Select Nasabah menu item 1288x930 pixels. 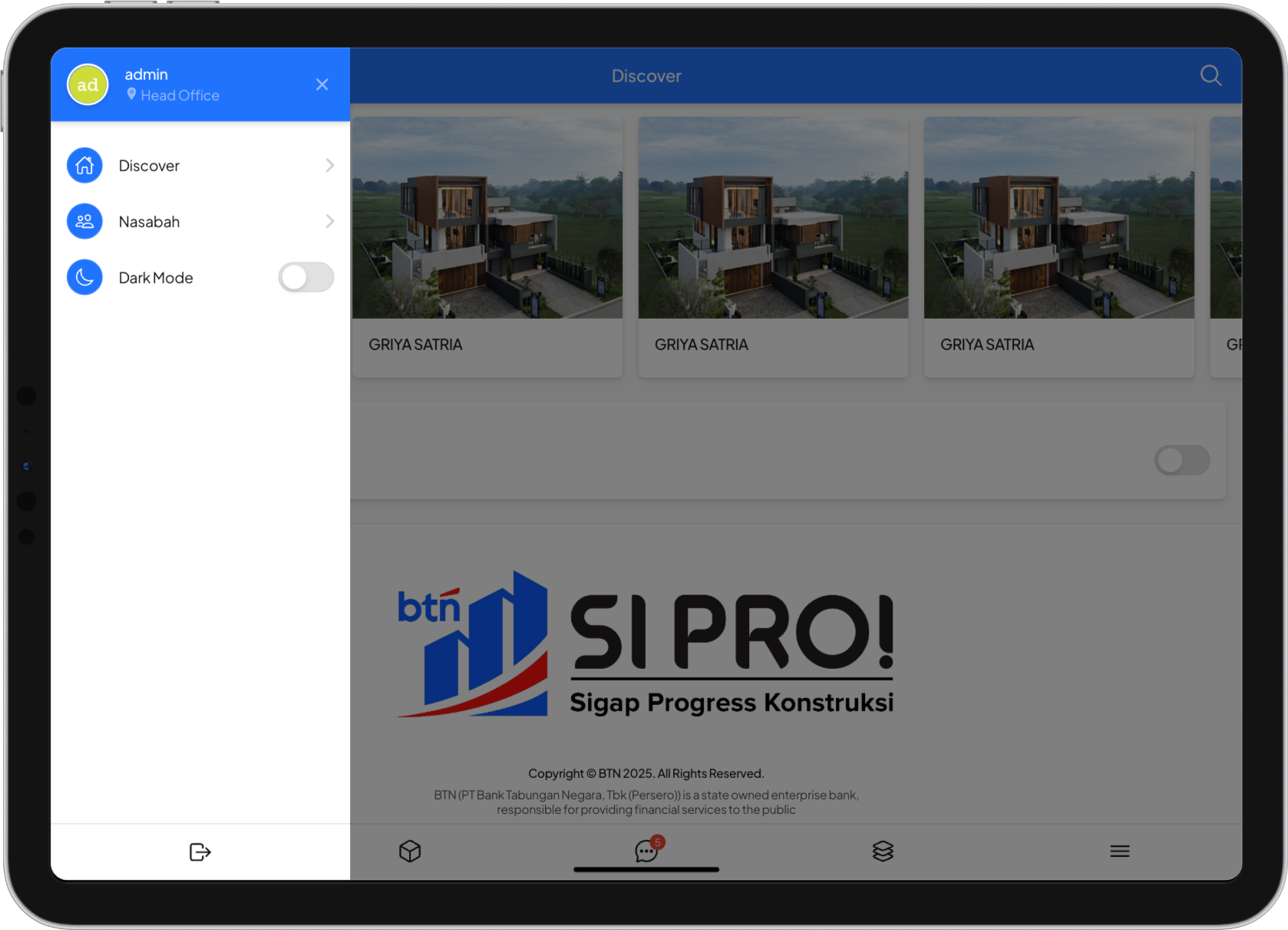coord(200,221)
